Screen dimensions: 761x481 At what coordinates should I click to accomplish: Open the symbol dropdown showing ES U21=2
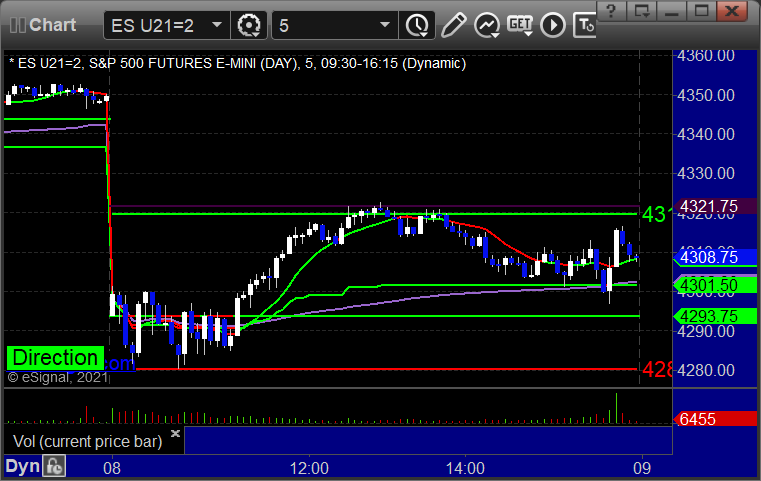[166, 25]
